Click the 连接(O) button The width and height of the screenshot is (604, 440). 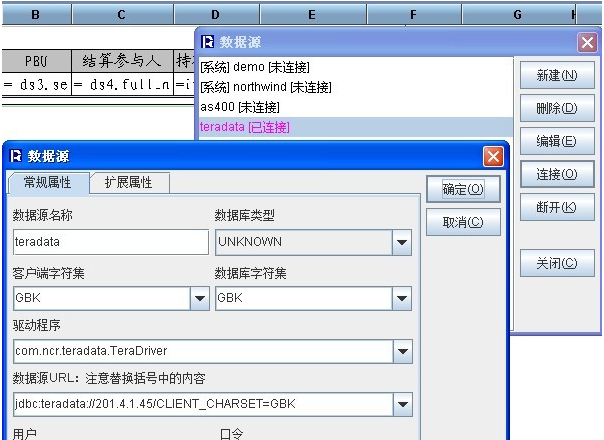pos(557,175)
